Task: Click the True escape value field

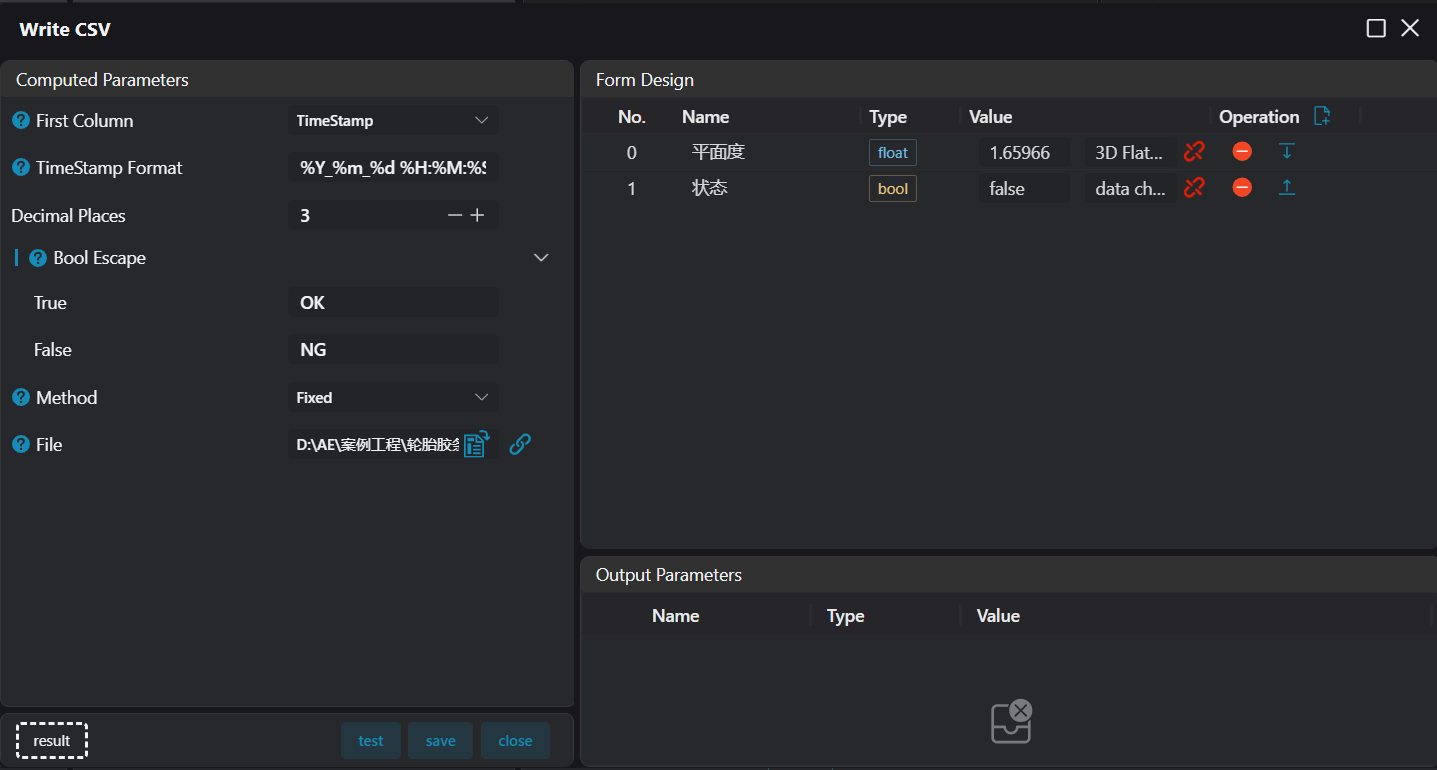Action: coord(393,303)
